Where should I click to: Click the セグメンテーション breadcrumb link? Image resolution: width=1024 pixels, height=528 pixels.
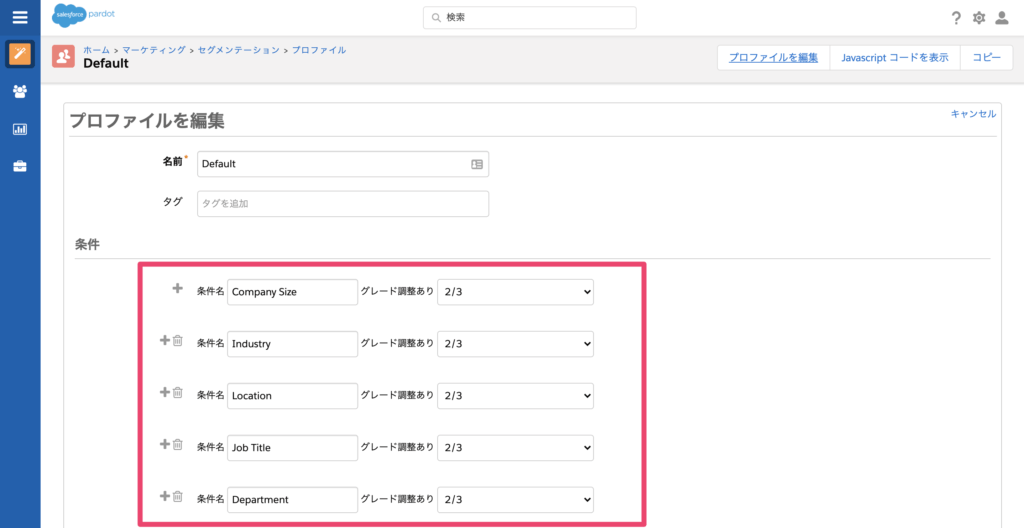[x=238, y=50]
